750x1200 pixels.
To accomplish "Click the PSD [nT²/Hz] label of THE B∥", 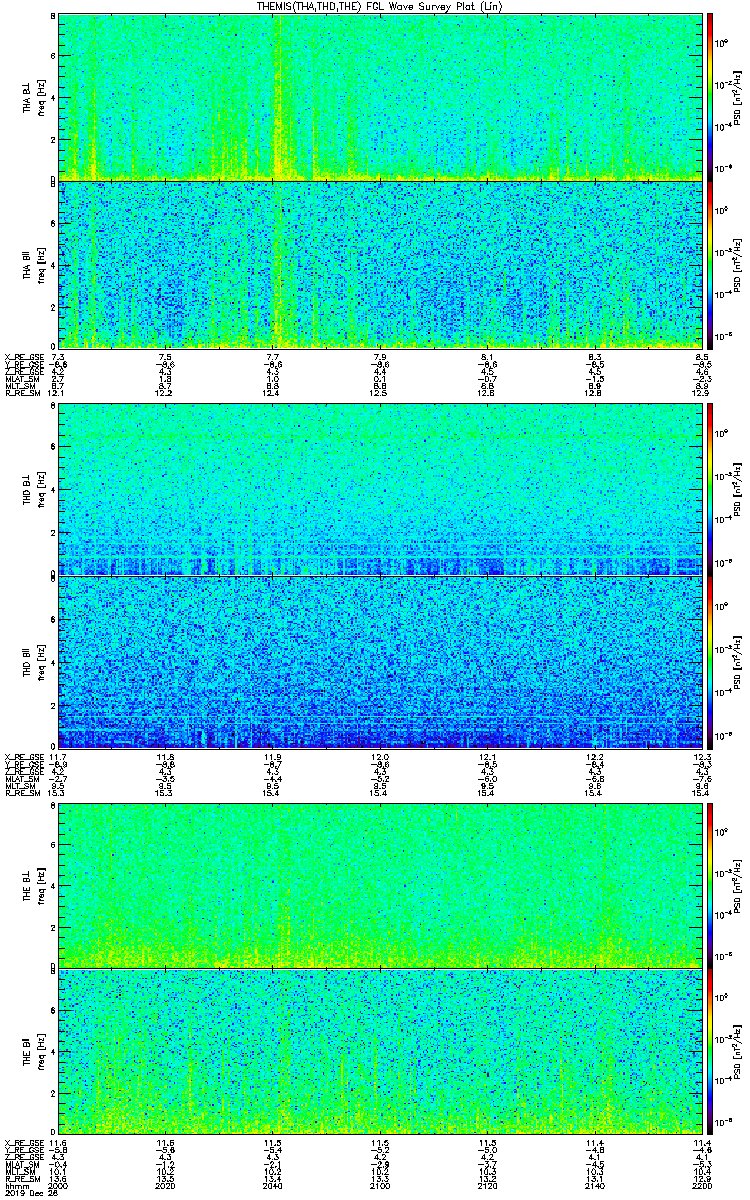I will pos(738,1052).
